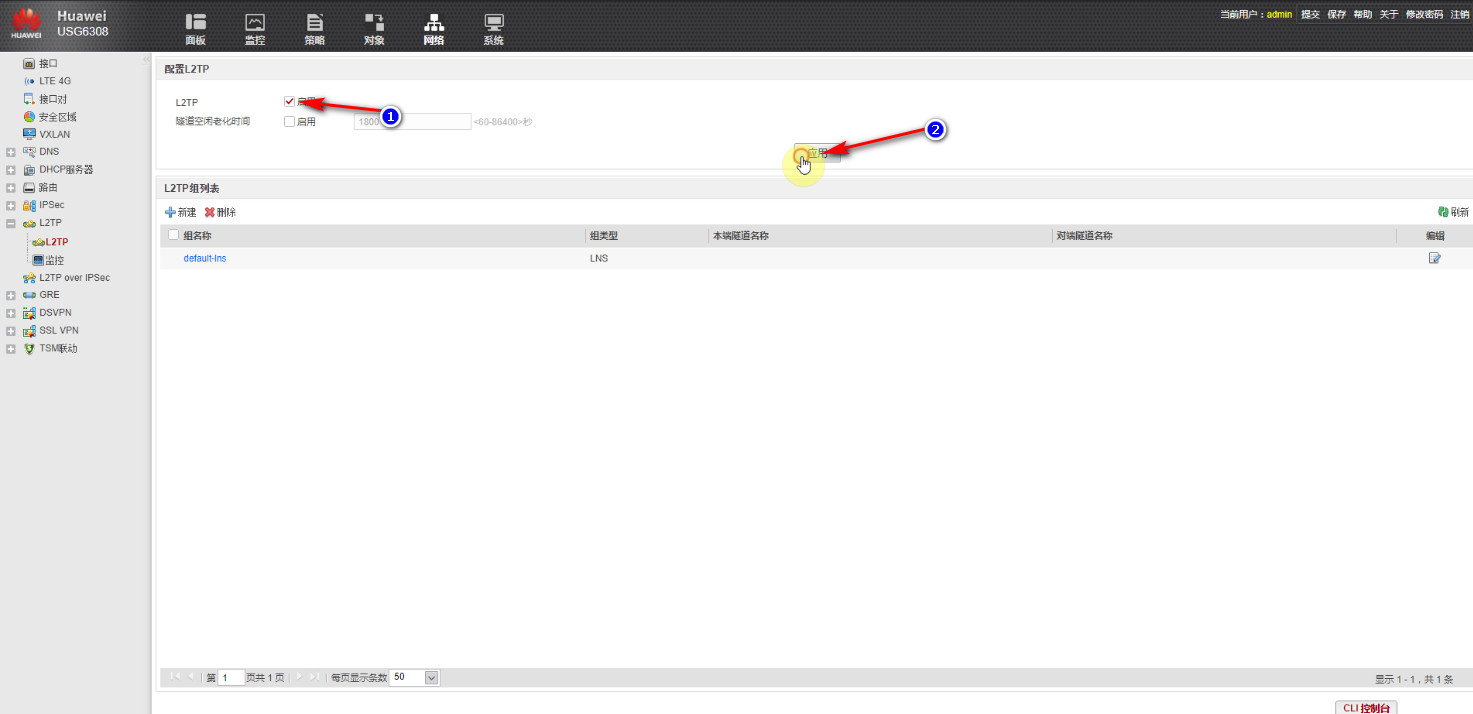Open the CLI控制台 console button
This screenshot has width=1473, height=714.
click(1366, 707)
